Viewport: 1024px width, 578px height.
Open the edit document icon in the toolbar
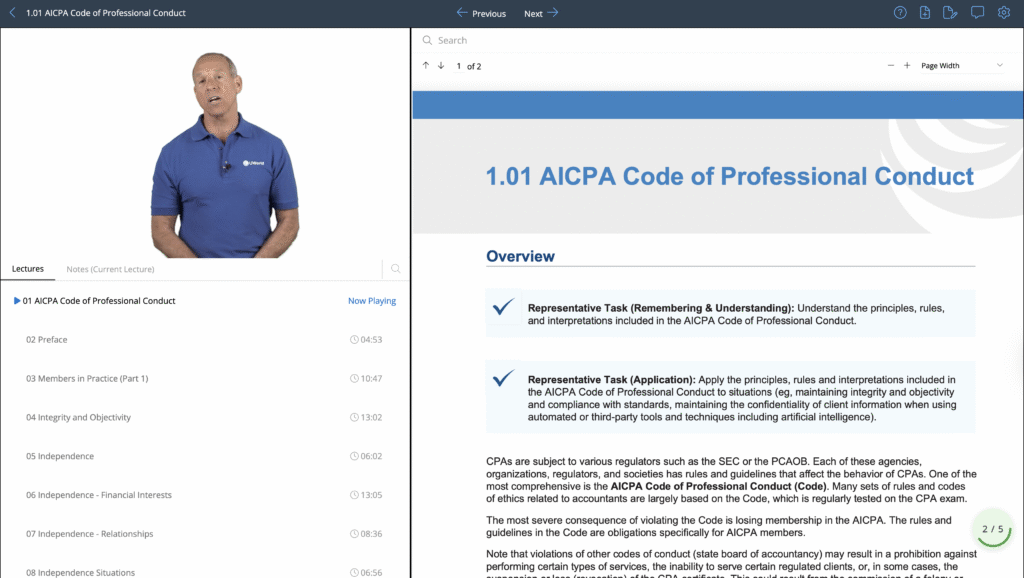click(x=950, y=12)
